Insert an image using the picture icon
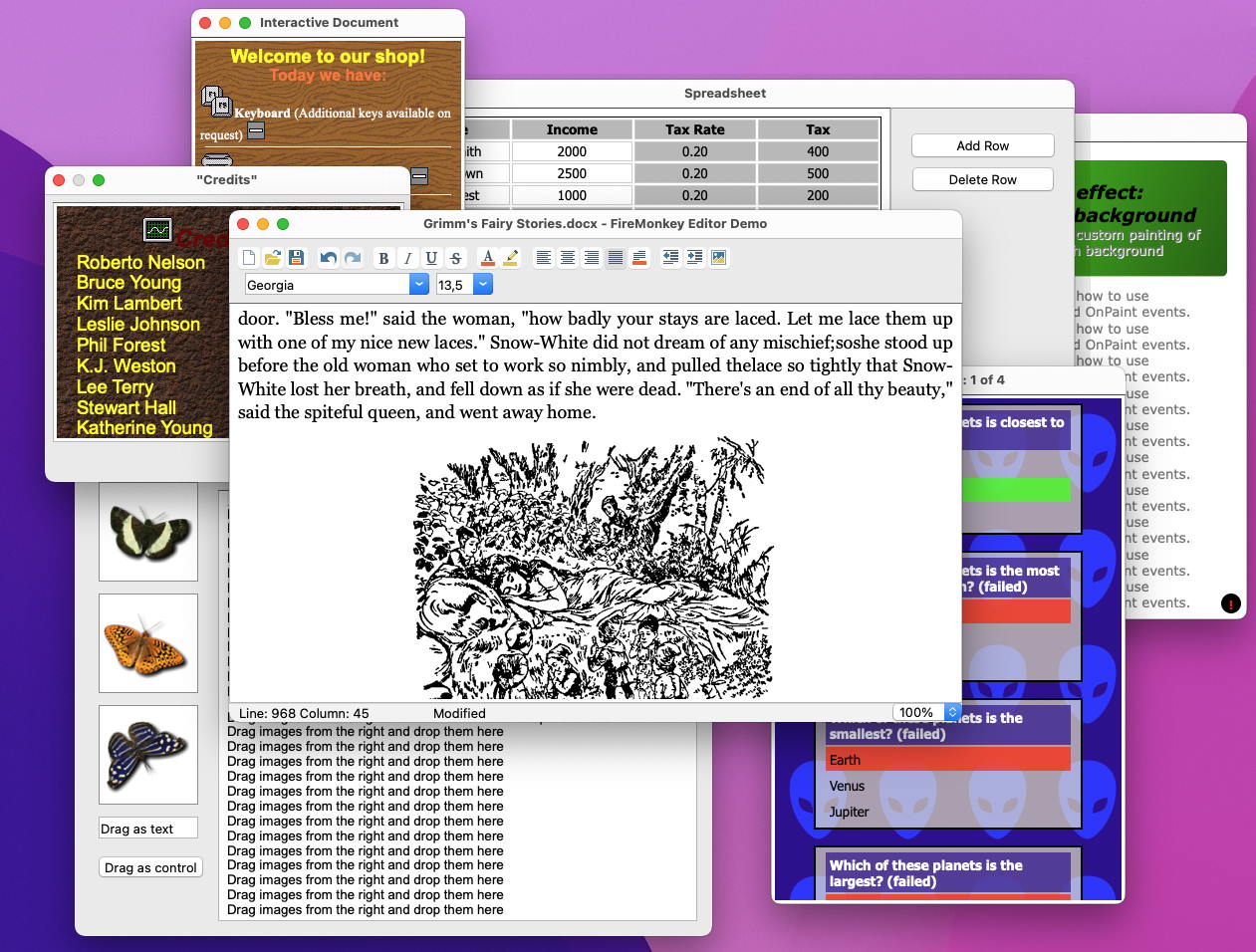1256x952 pixels. (718, 258)
